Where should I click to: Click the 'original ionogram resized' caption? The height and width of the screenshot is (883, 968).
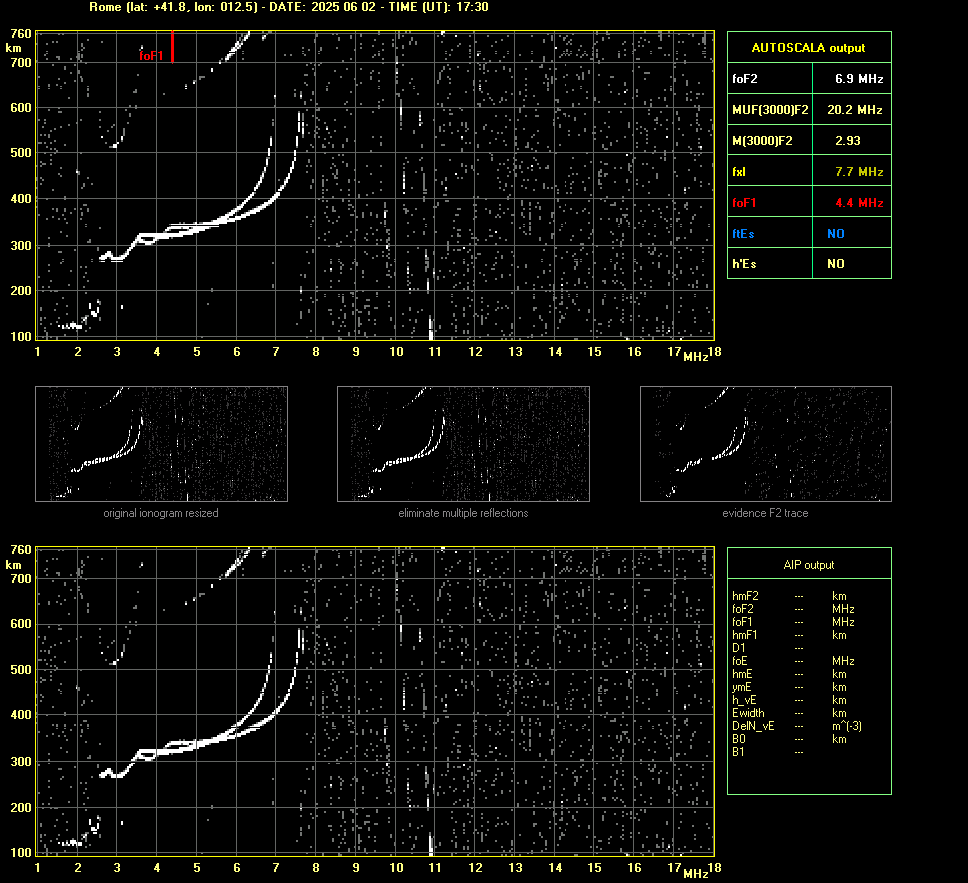[161, 513]
